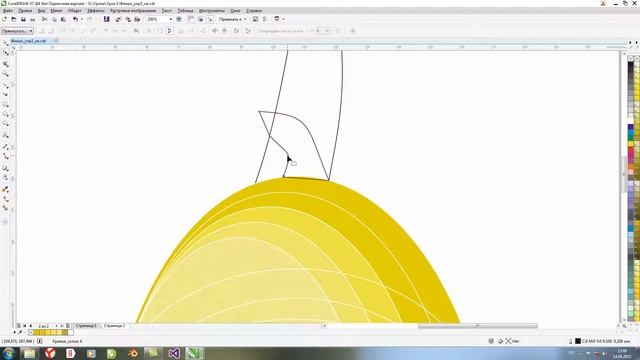Image resolution: width=640 pixels, height=360 pixels.
Task: Select the Connector tool
Action: pyautogui.click(x=5, y=156)
